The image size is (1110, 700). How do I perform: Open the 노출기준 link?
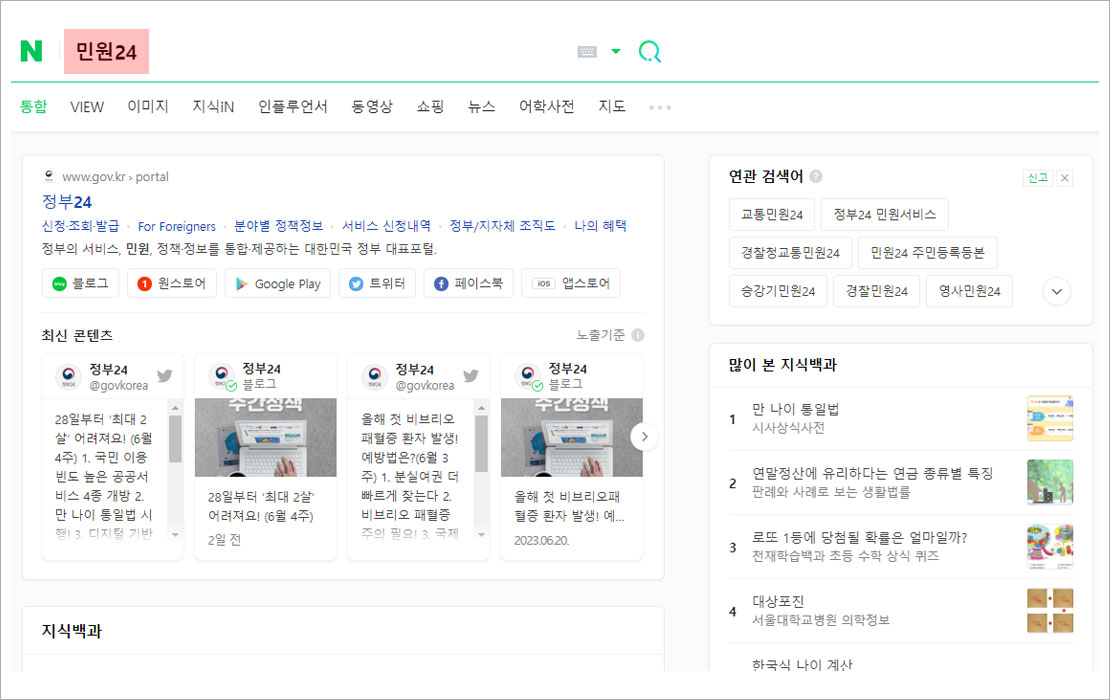click(x=600, y=335)
